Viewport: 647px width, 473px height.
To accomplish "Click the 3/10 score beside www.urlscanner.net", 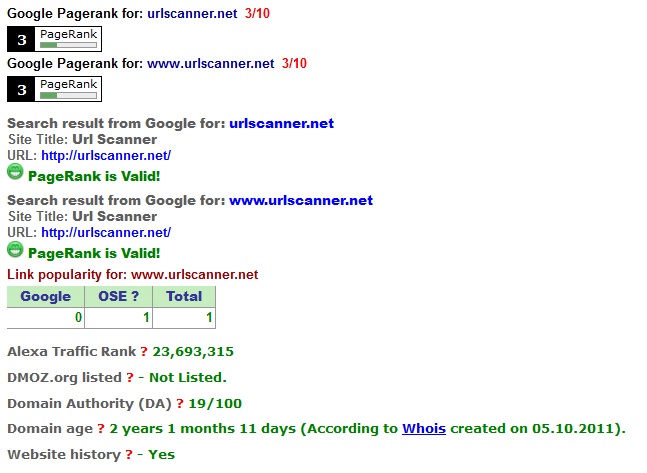I will [294, 63].
